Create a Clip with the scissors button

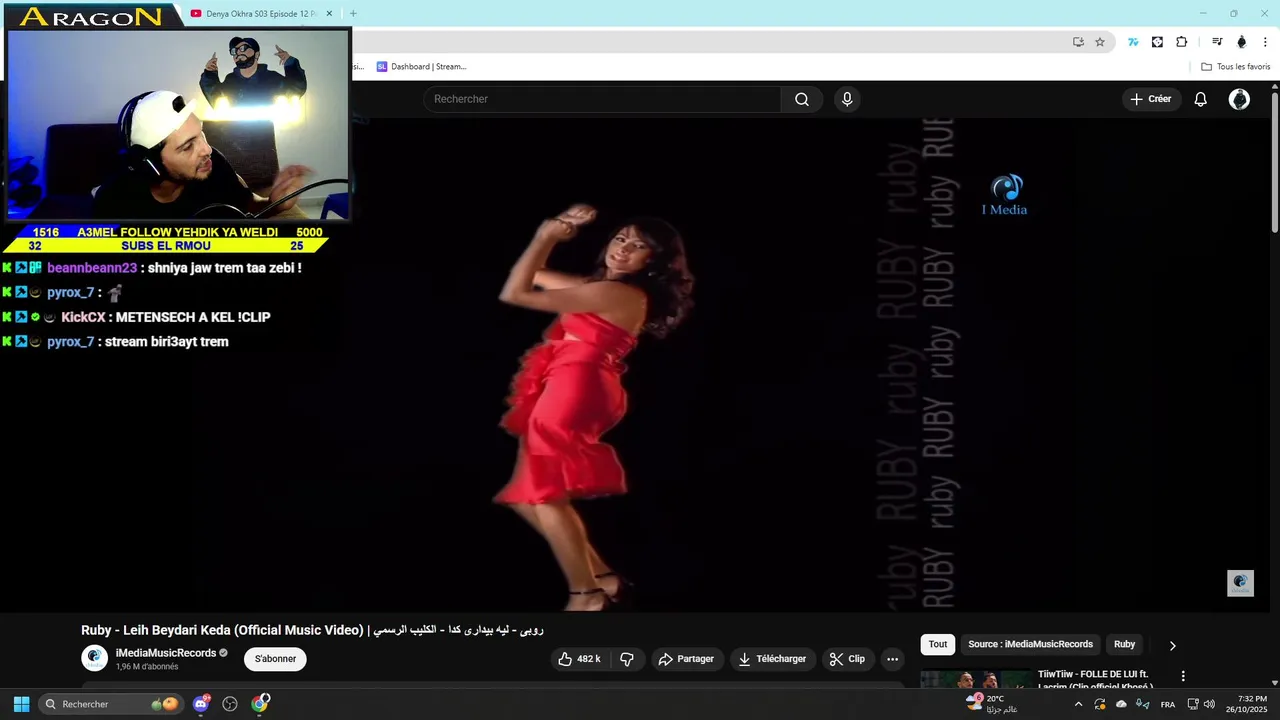[847, 659]
